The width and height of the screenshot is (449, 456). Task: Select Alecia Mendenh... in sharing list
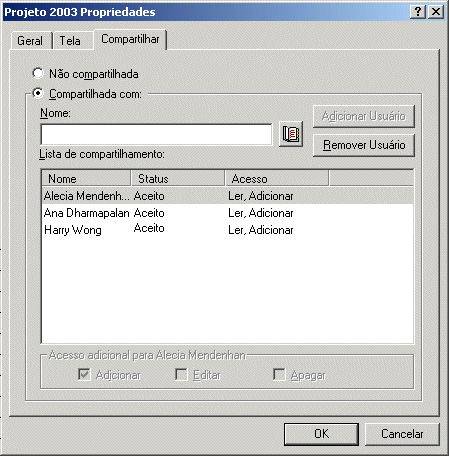click(228, 196)
